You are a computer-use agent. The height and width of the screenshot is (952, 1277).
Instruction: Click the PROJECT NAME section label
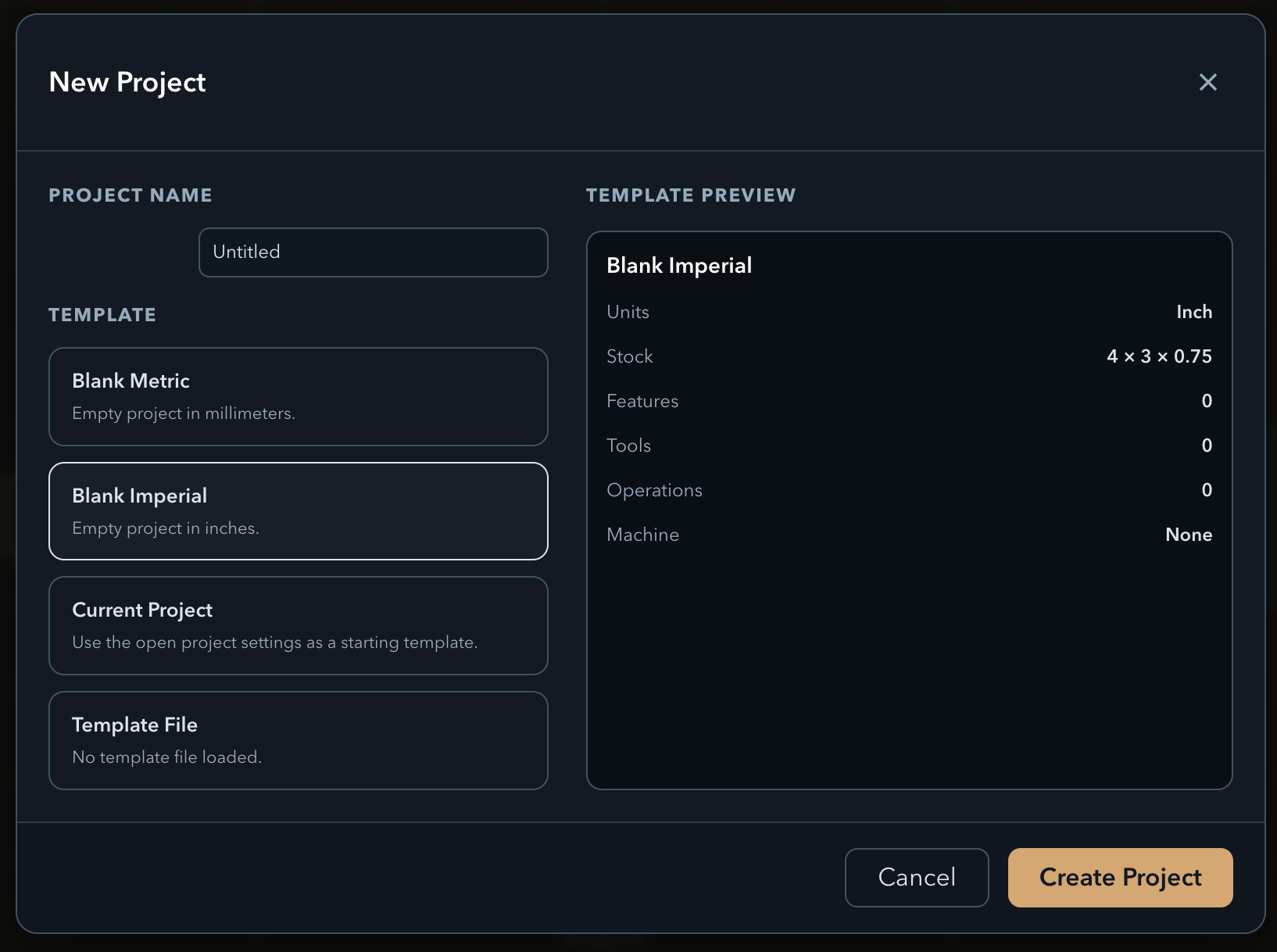tap(130, 195)
